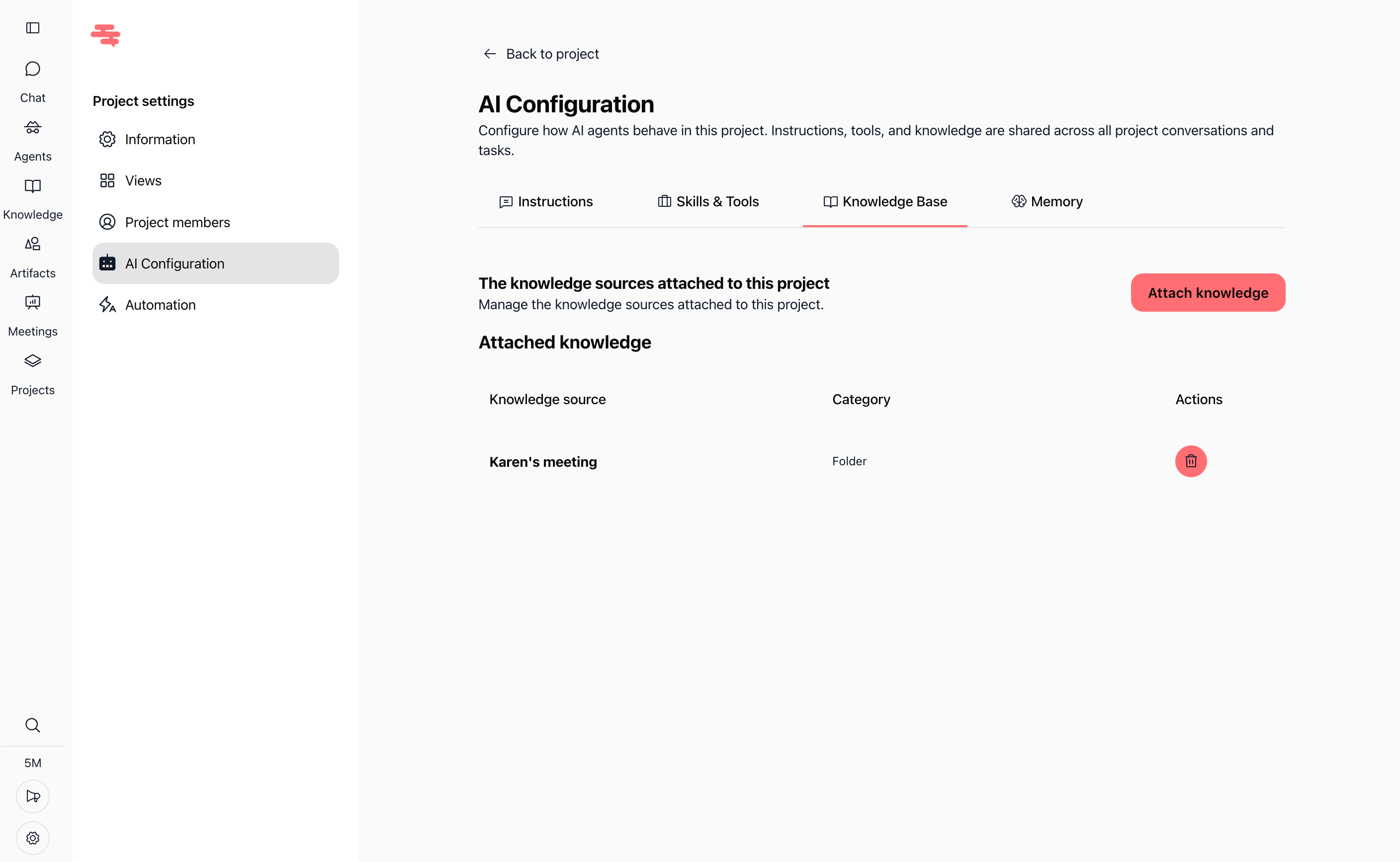Viewport: 1400px width, 862px height.
Task: Click the Project settings heading
Action: pos(143,101)
